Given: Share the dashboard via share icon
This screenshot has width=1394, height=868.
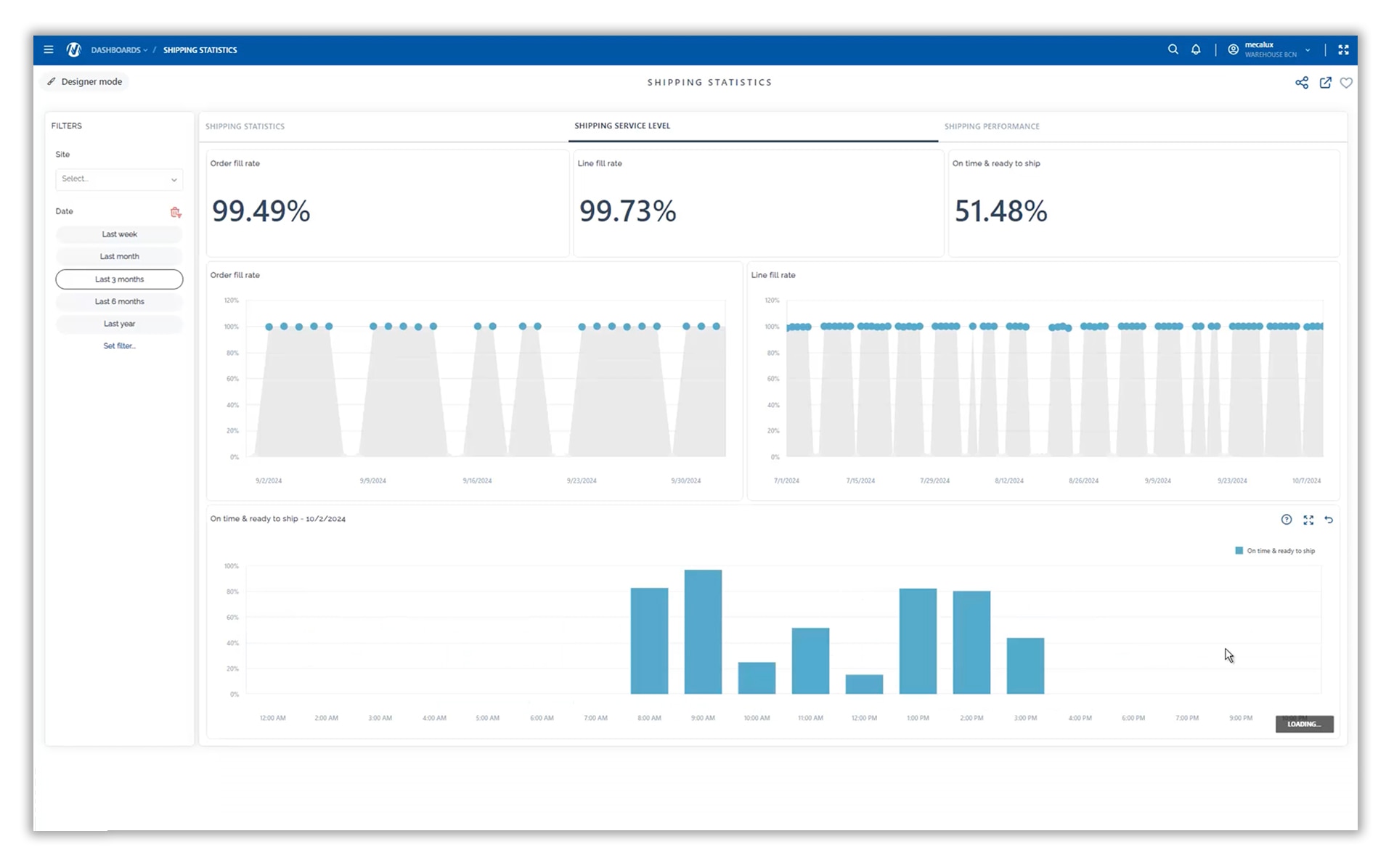Looking at the screenshot, I should click(x=1302, y=83).
